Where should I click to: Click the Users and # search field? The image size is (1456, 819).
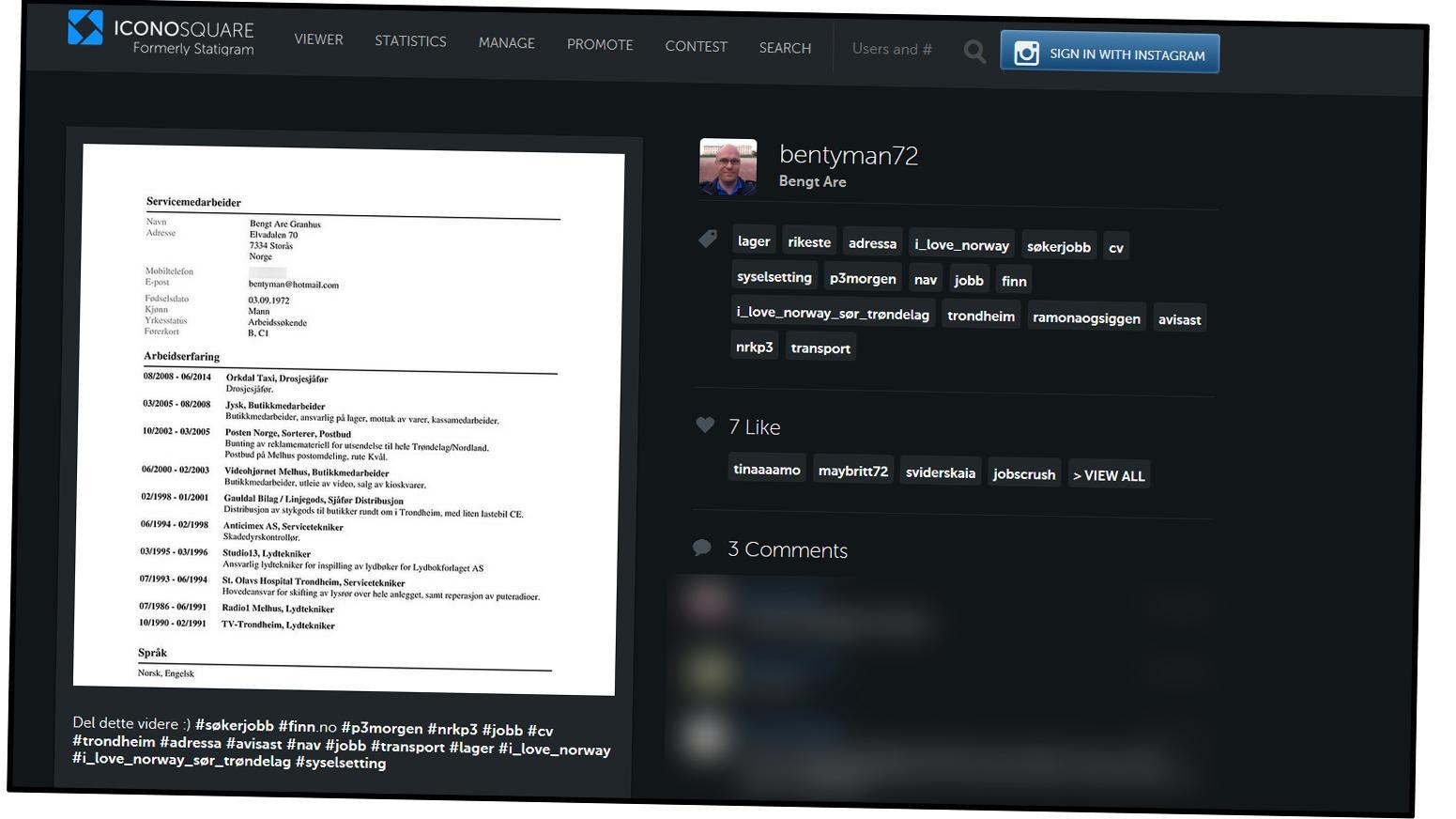[x=892, y=49]
